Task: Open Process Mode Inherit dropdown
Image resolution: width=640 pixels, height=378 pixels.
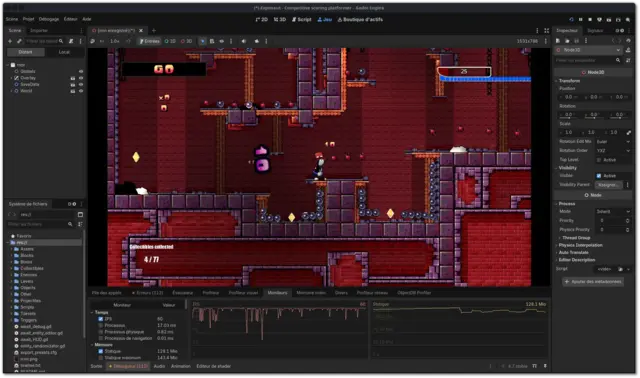Action: point(613,211)
